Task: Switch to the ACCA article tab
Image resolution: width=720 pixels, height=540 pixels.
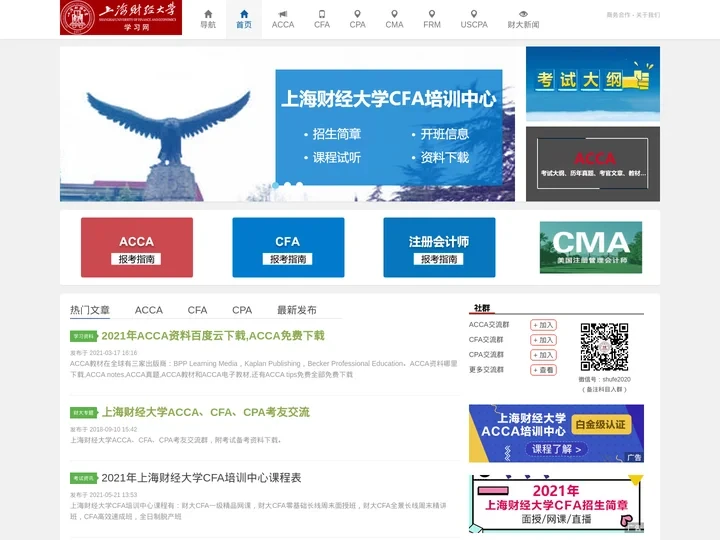Action: coord(148,310)
